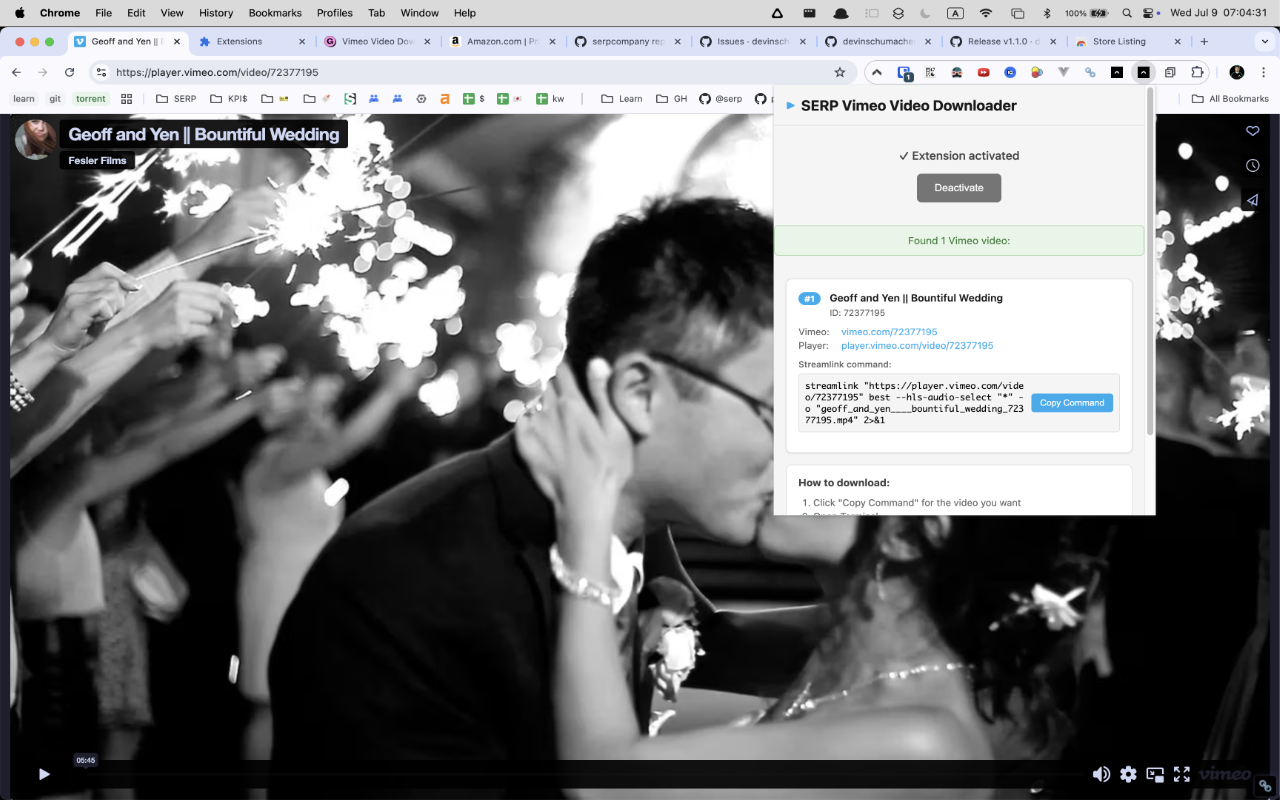Open the GH bookmarks folder
This screenshot has height=800, width=1280.
(672, 99)
